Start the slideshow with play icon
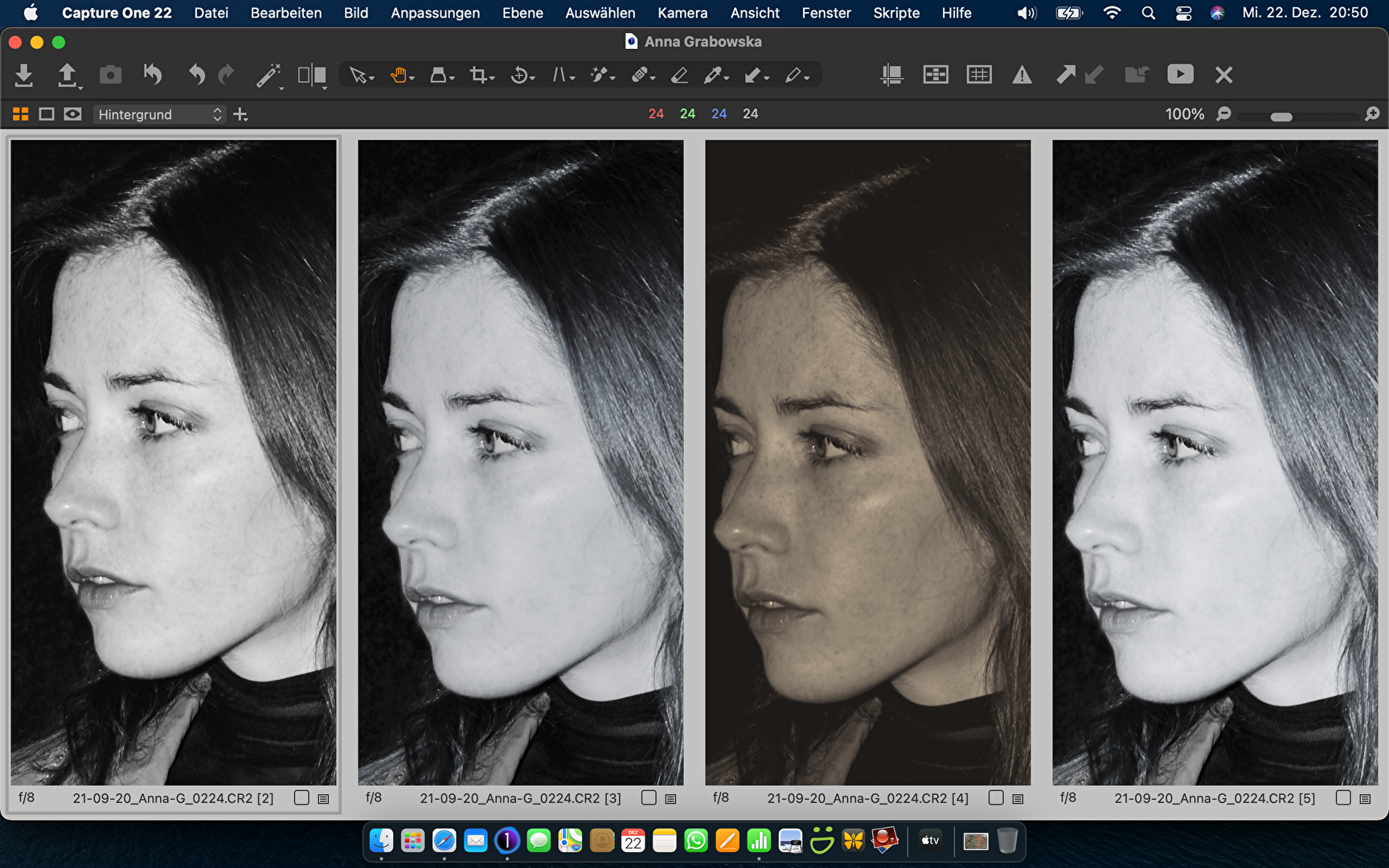Screen dimensions: 1389x868 (1180, 74)
